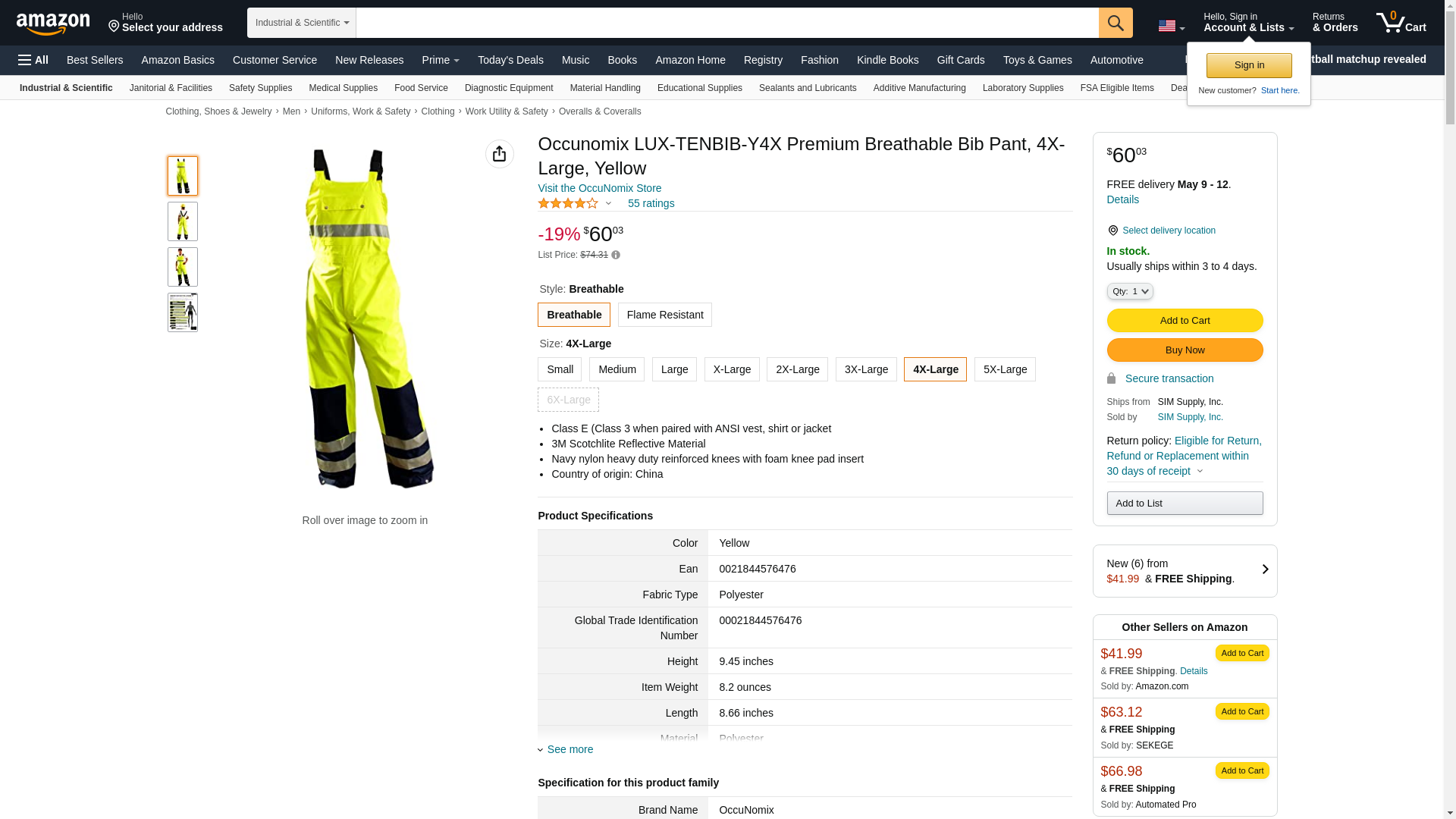Click the Amazon logo

click(53, 24)
